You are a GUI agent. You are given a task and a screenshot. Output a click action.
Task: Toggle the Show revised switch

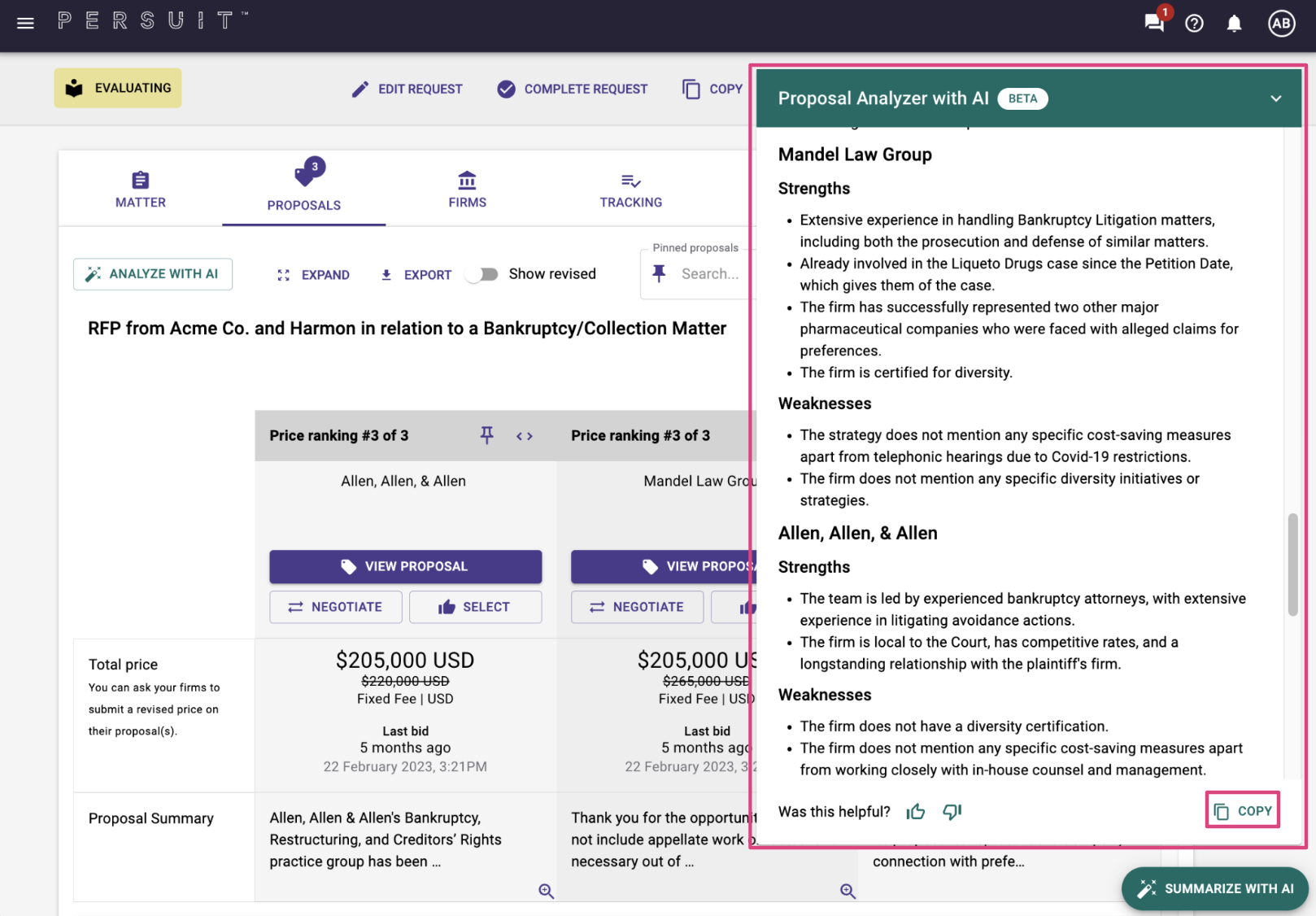[482, 274]
